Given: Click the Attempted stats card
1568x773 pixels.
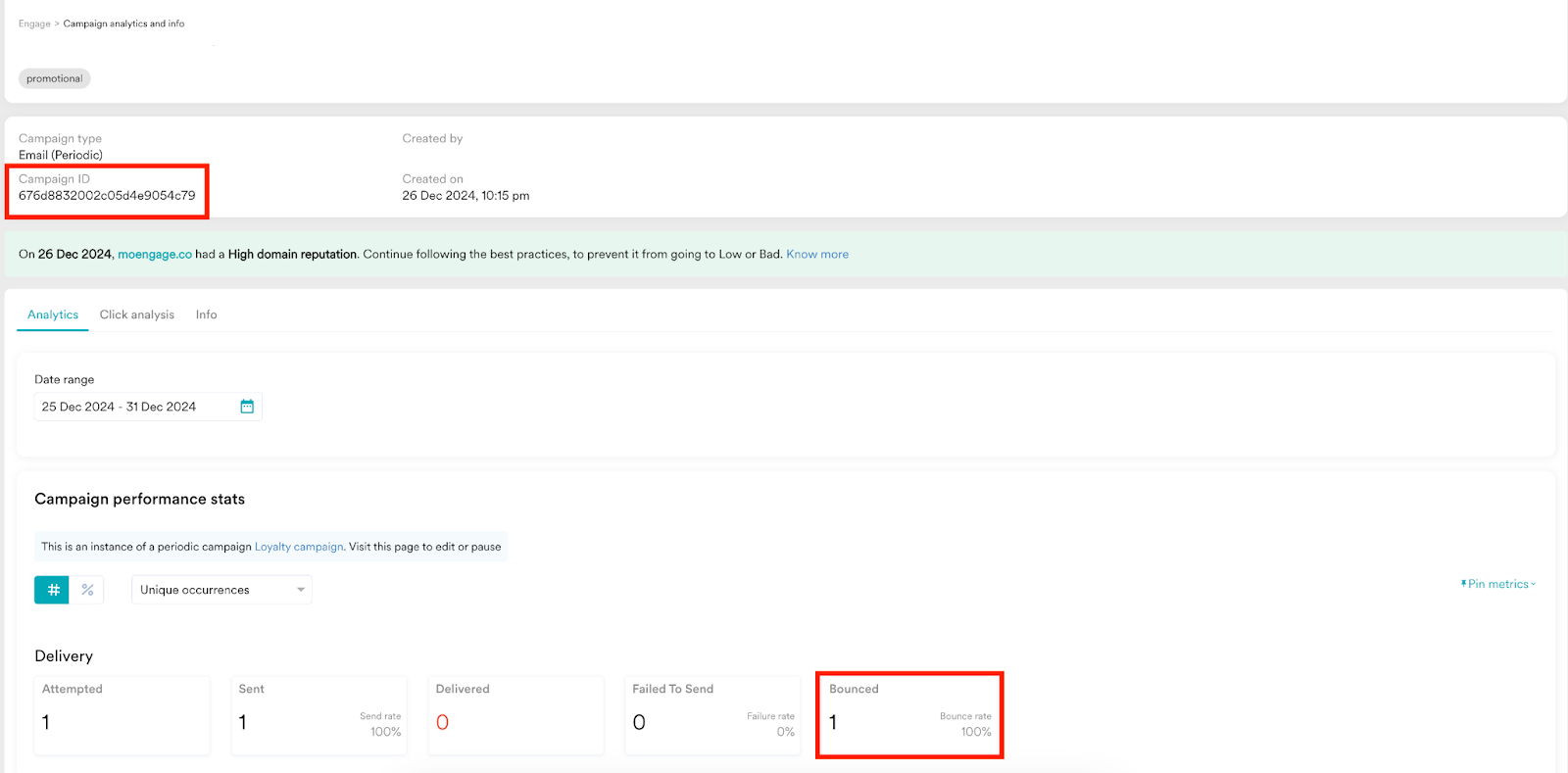Looking at the screenshot, I should pyautogui.click(x=122, y=715).
